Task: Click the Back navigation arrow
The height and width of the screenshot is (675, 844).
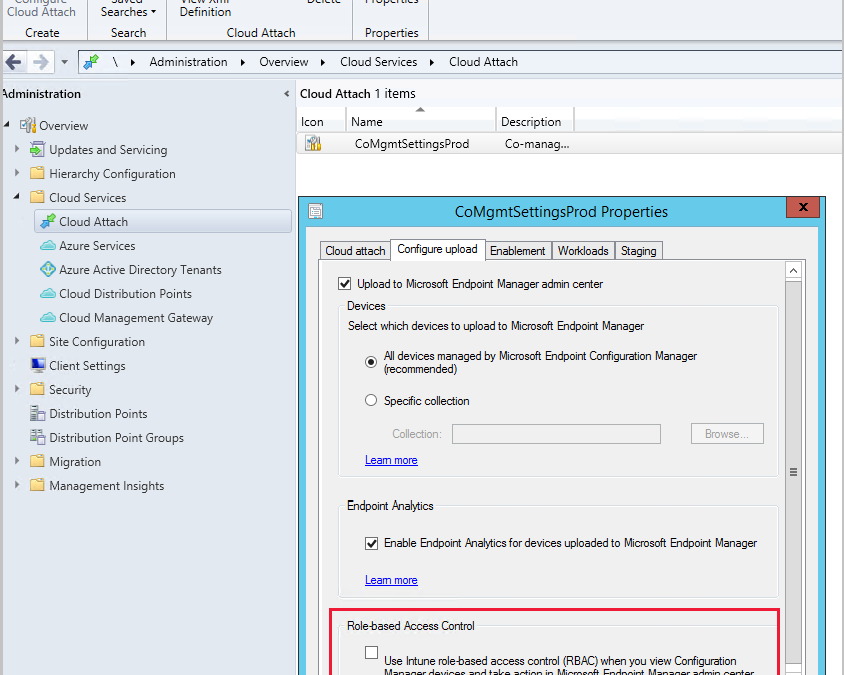Action: tap(13, 62)
